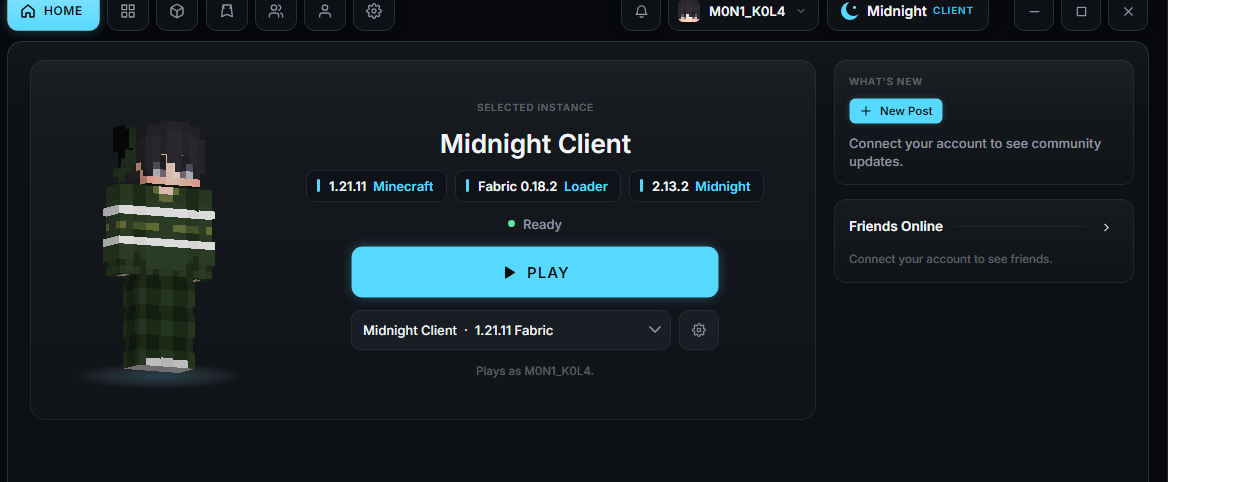
Task: Open the four-squares grid icon tab
Action: pos(128,11)
